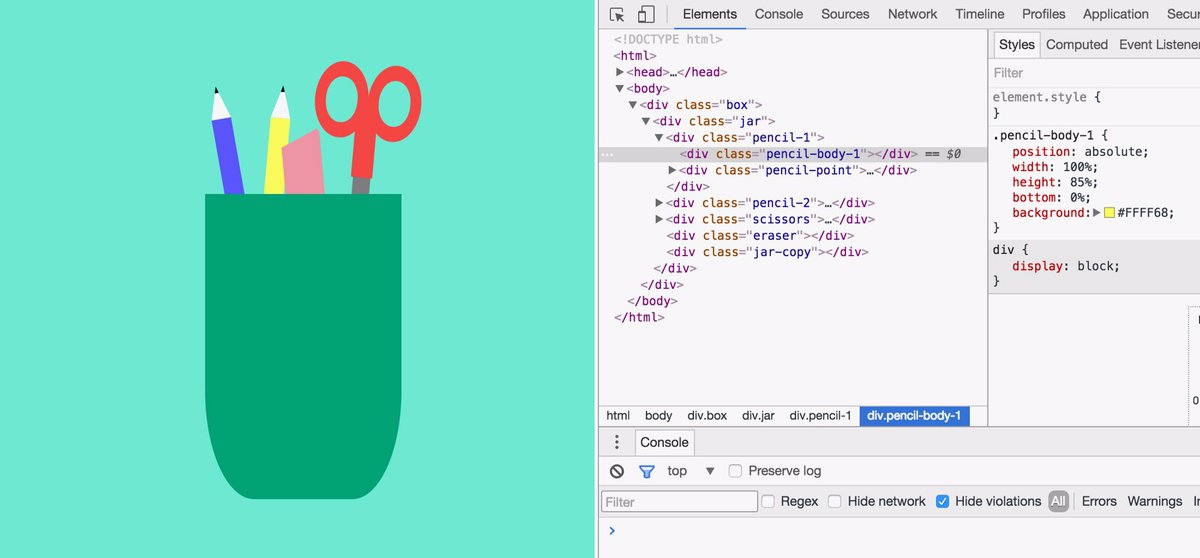This screenshot has width=1200, height=558.
Task: Select the Computed sidebar tab
Action: tap(1077, 44)
